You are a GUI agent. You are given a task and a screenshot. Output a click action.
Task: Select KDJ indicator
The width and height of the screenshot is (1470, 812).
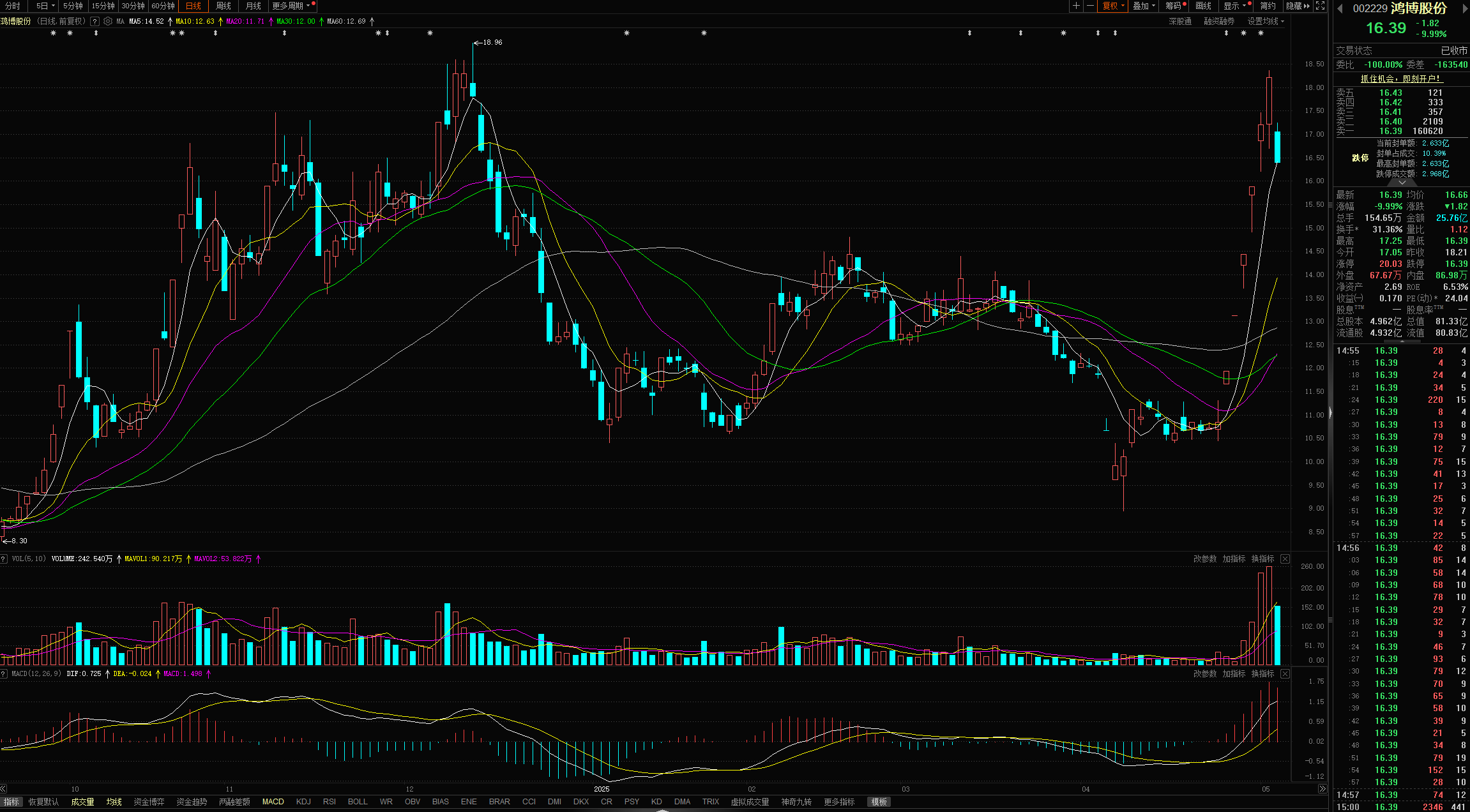pyautogui.click(x=303, y=802)
